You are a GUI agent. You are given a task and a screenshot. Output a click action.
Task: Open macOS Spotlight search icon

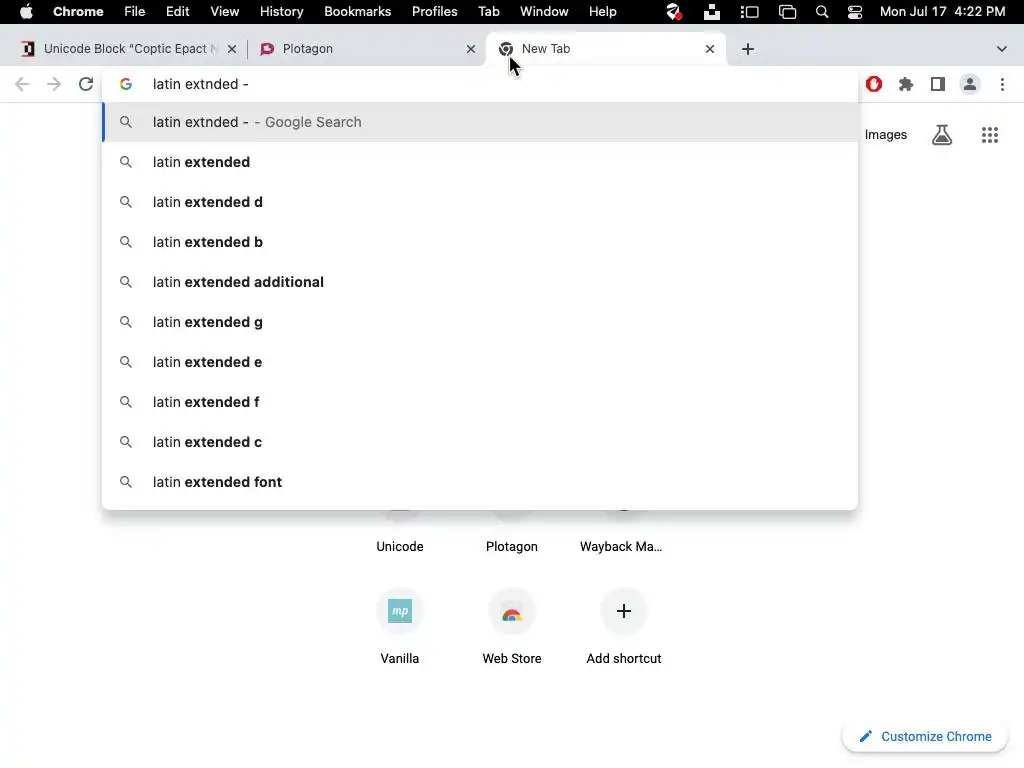pos(822,12)
